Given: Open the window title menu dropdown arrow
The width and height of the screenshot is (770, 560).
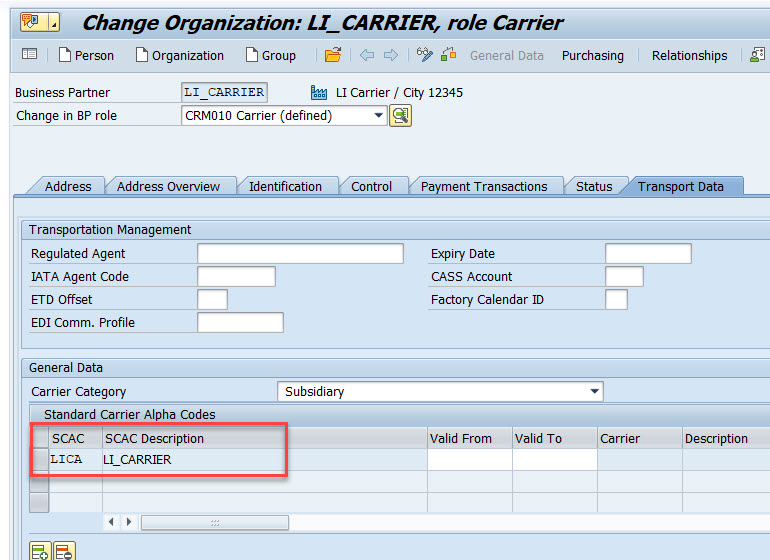Looking at the screenshot, I should [53, 22].
